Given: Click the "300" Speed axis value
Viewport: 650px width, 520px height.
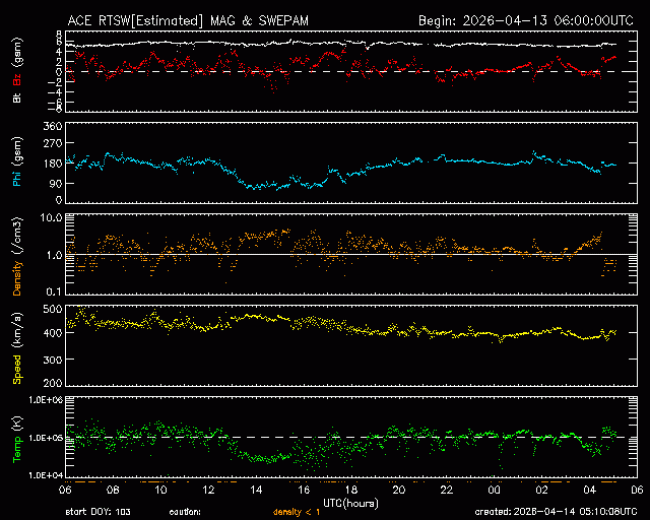Looking at the screenshot, I should (53, 360).
